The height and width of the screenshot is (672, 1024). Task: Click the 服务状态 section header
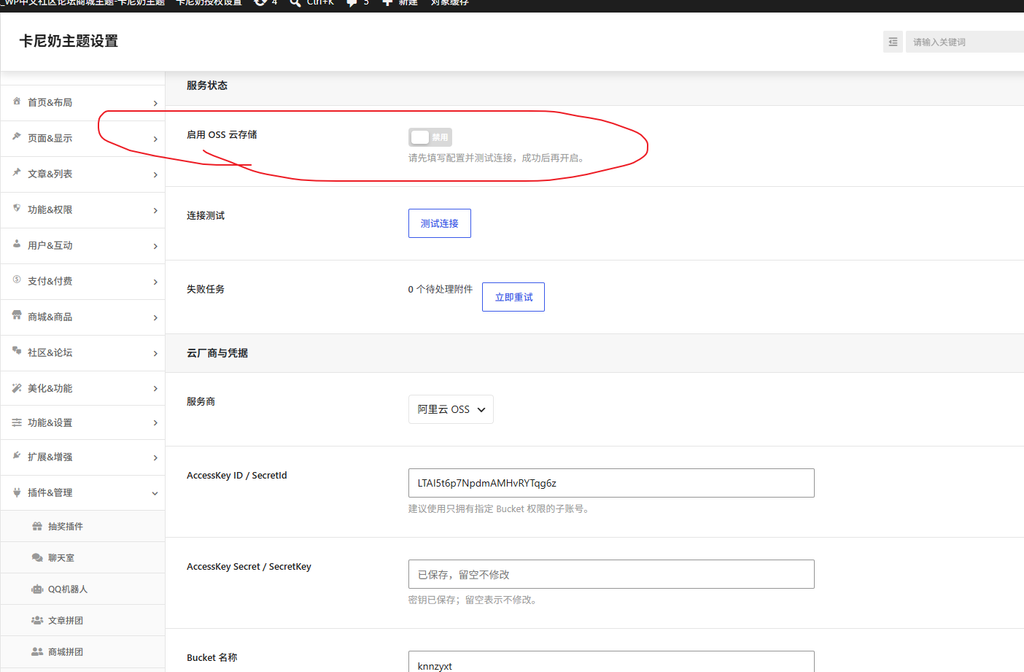pyautogui.click(x=207, y=86)
